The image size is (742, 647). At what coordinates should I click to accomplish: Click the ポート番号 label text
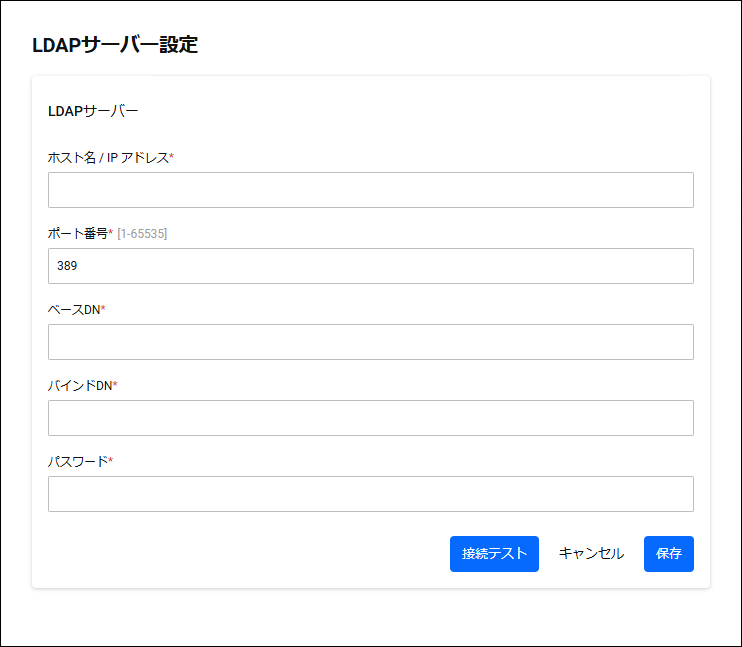[x=78, y=233]
